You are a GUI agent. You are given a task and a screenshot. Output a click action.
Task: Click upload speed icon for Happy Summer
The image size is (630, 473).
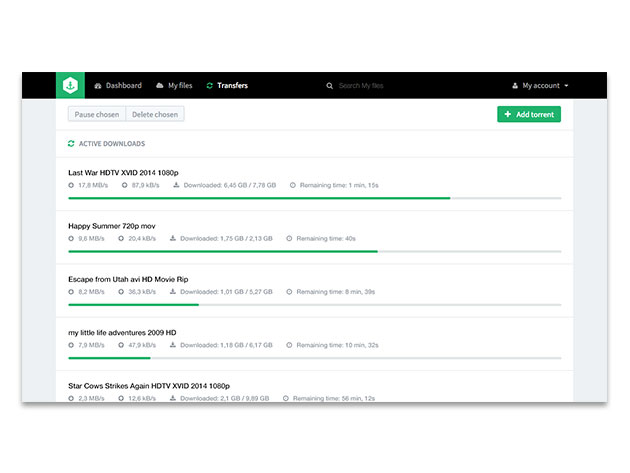pyautogui.click(x=121, y=238)
